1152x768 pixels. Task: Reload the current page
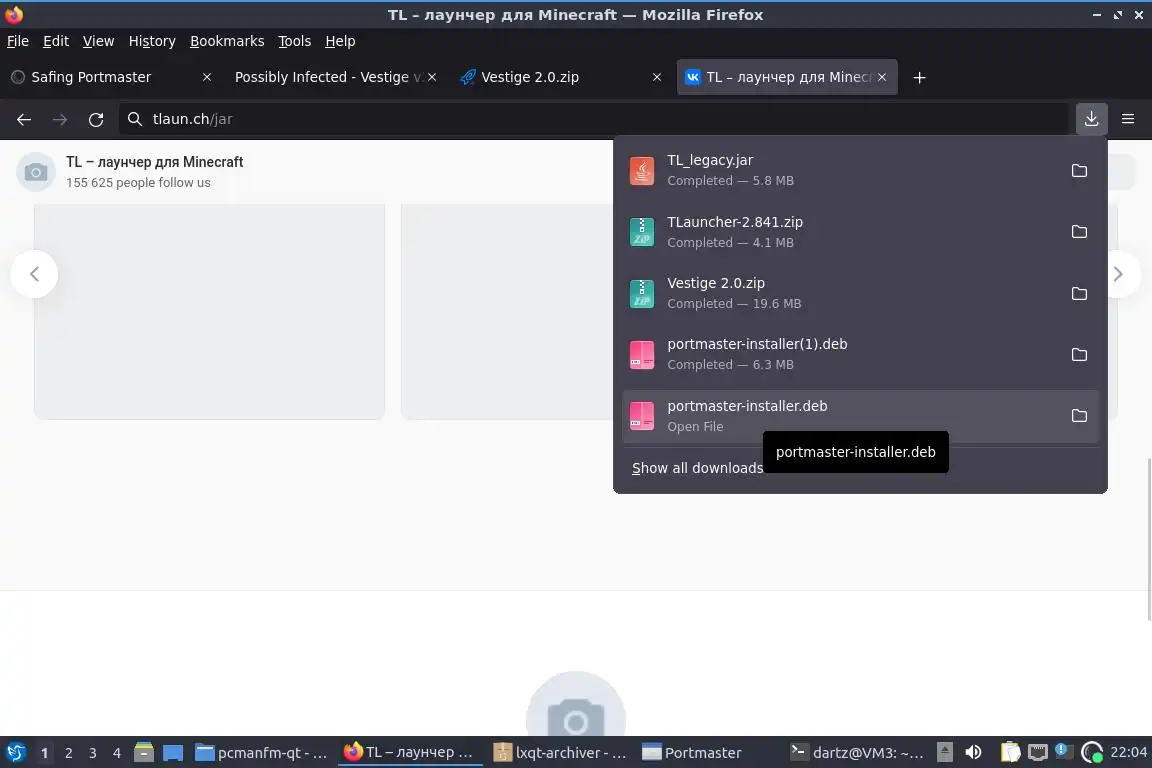(x=96, y=119)
